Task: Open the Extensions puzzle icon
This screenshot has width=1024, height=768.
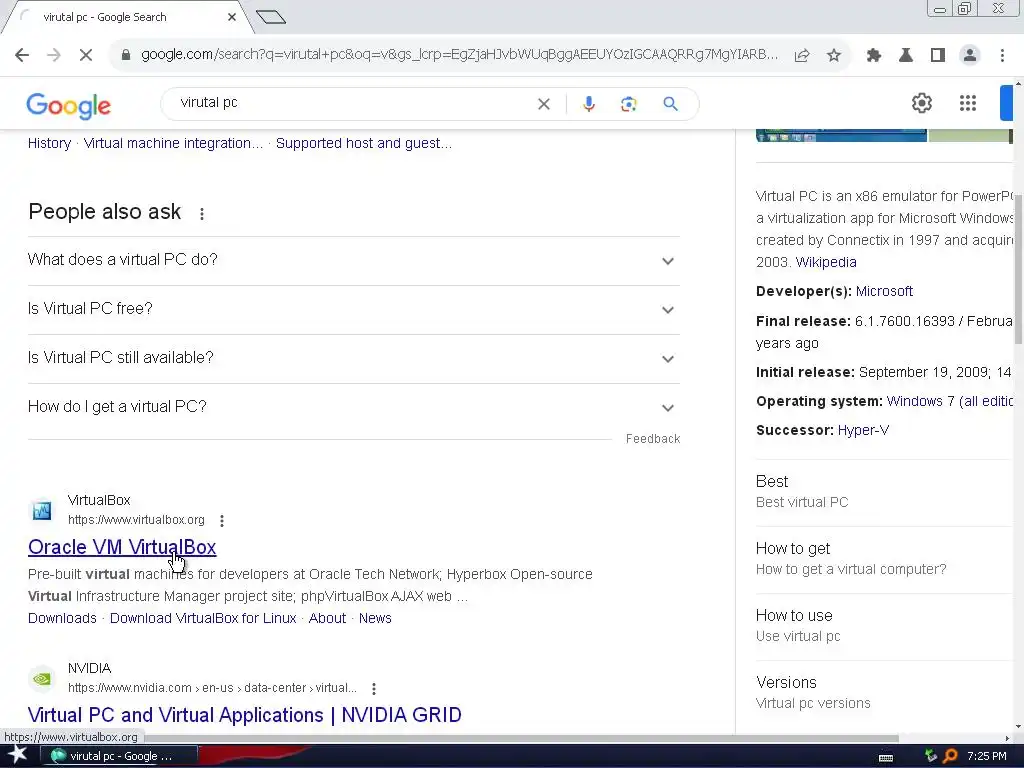Action: (x=874, y=56)
